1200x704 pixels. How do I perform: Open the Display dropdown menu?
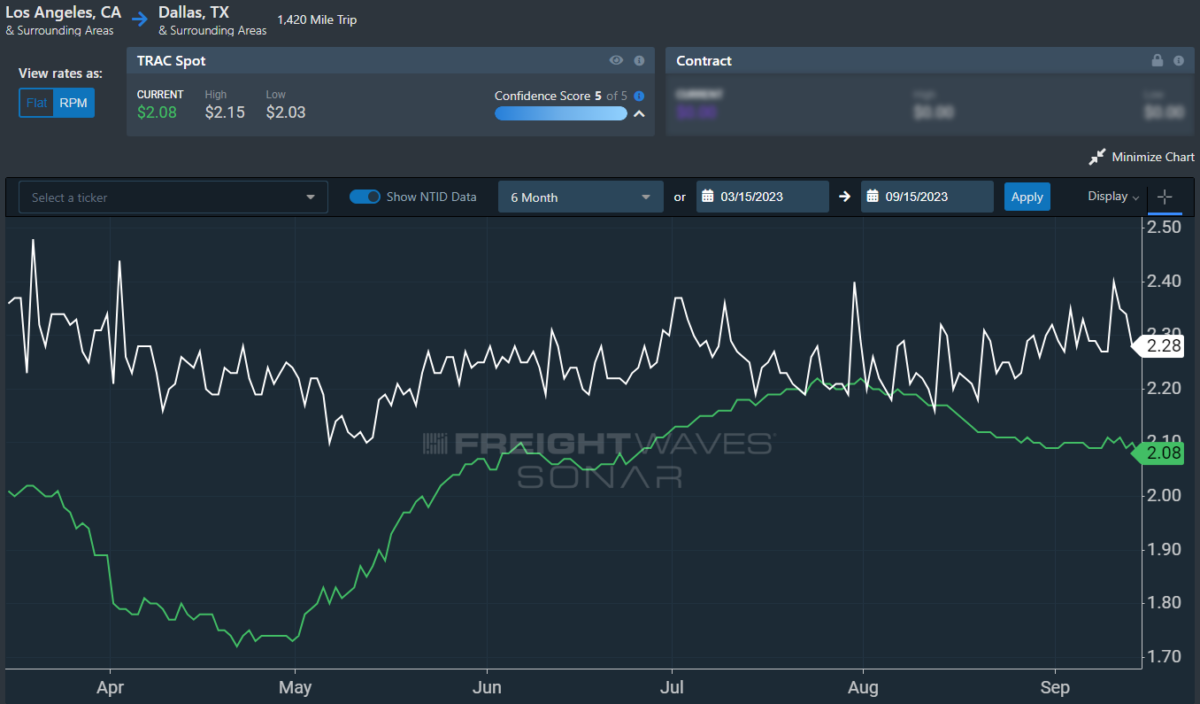point(1113,197)
